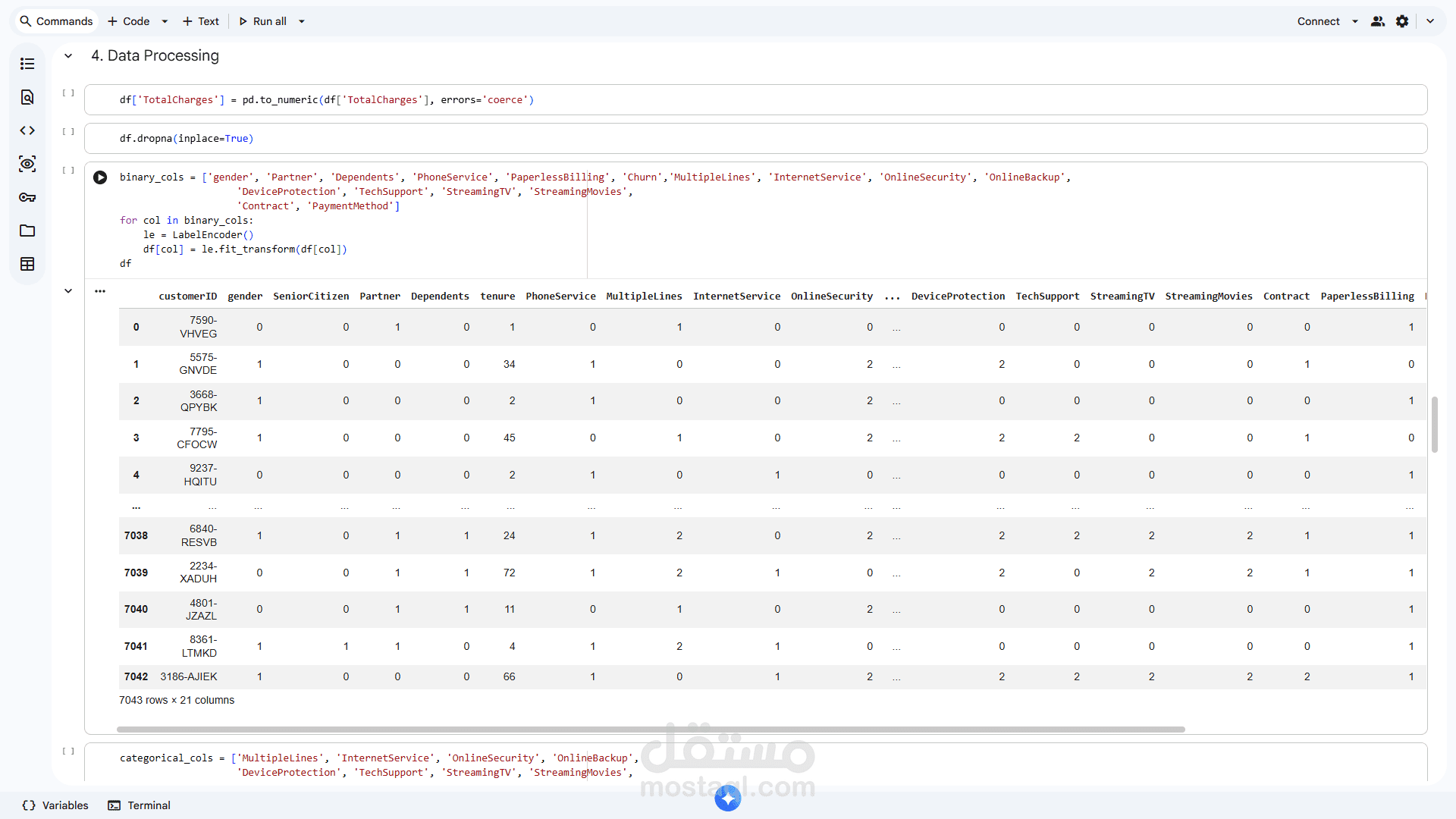Open the table of contents sidebar icon
This screenshot has width=1456, height=819.
tap(27, 64)
